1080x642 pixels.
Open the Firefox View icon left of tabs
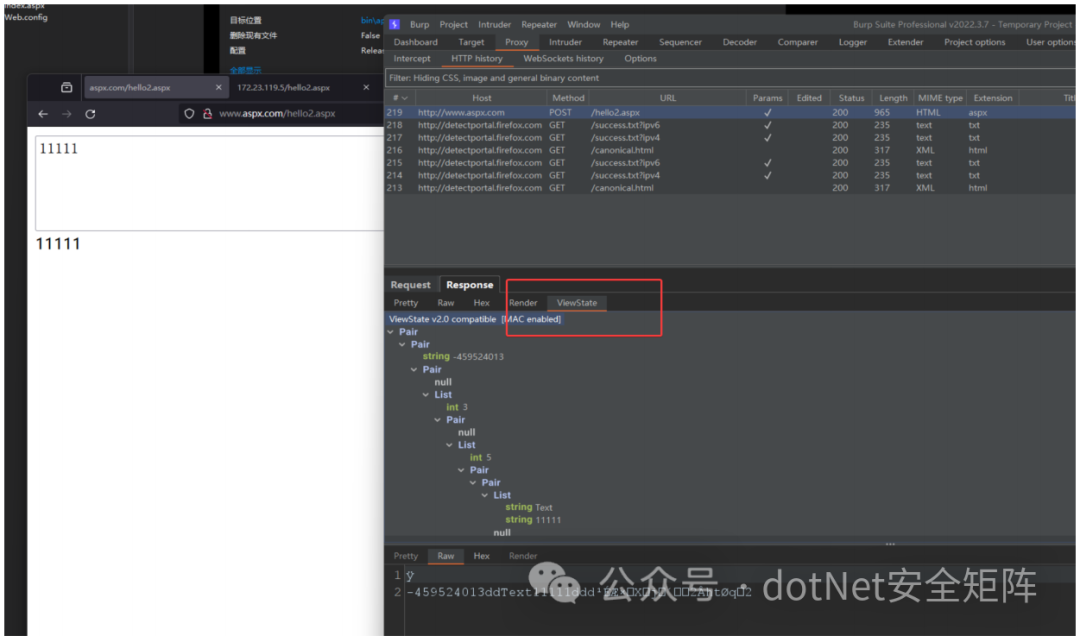pos(66,87)
